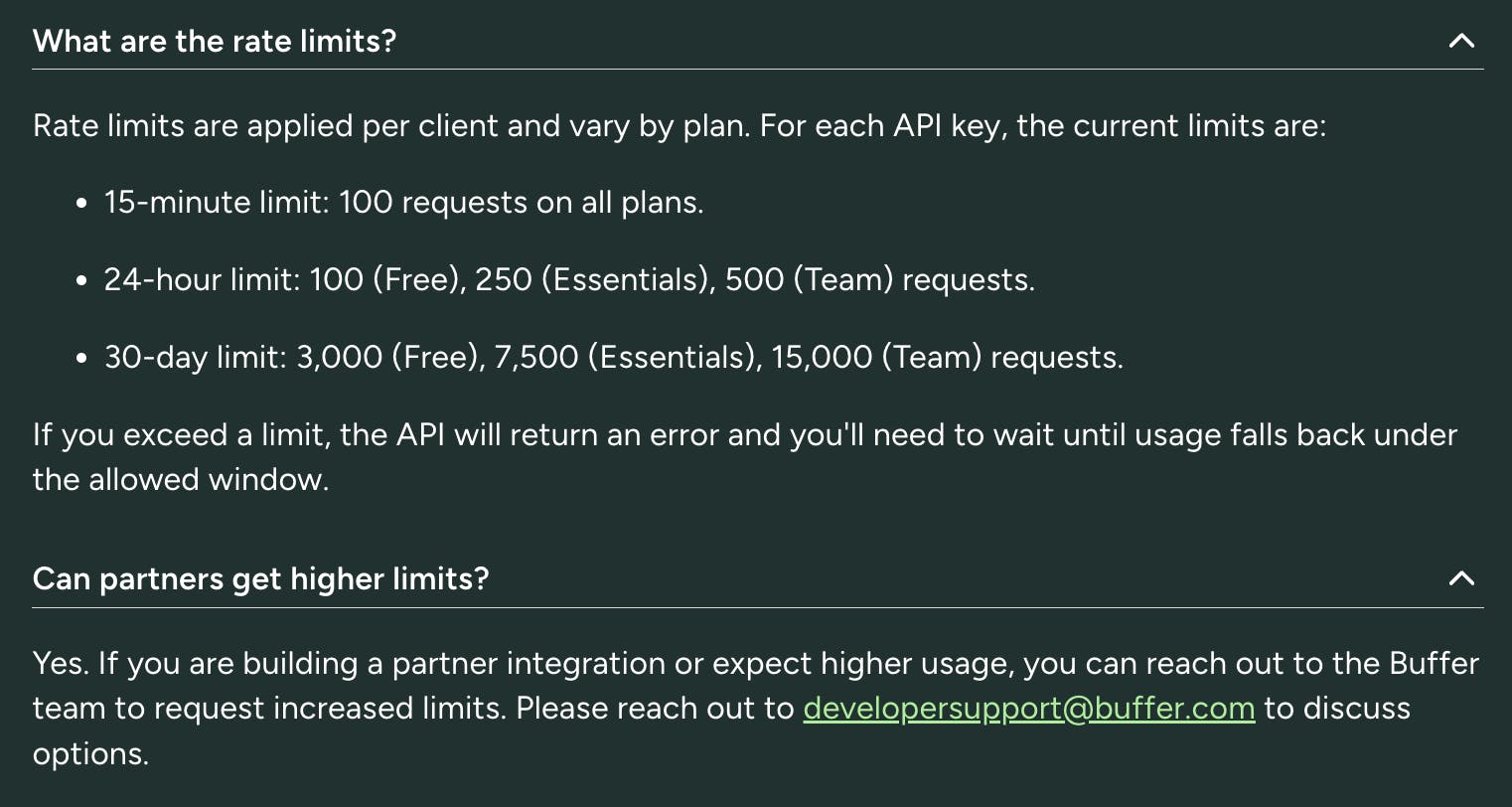
Task: Click the bullet dot before 24-hour limit
Action: [82, 281]
